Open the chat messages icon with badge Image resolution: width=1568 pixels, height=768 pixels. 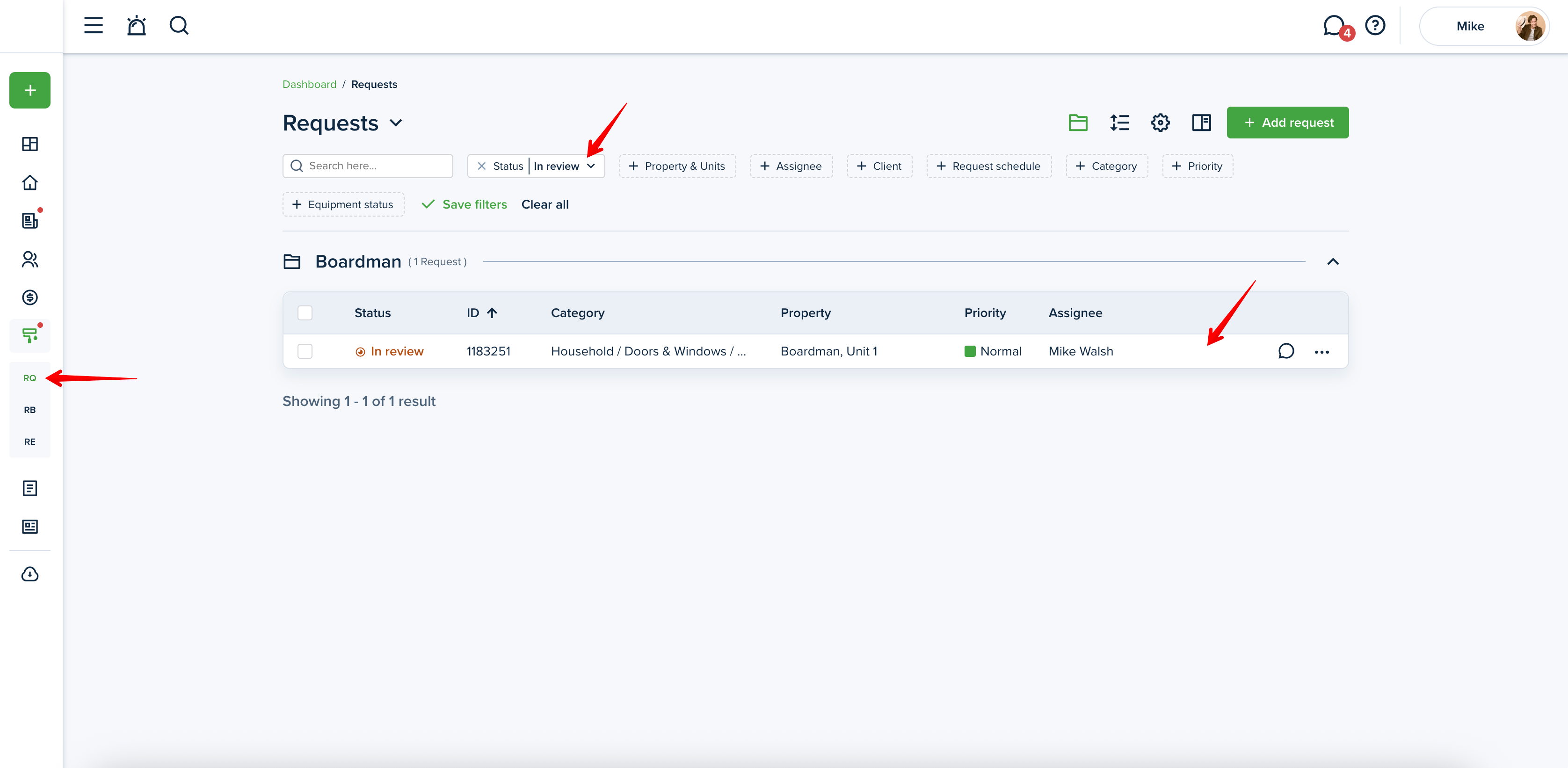click(x=1335, y=26)
